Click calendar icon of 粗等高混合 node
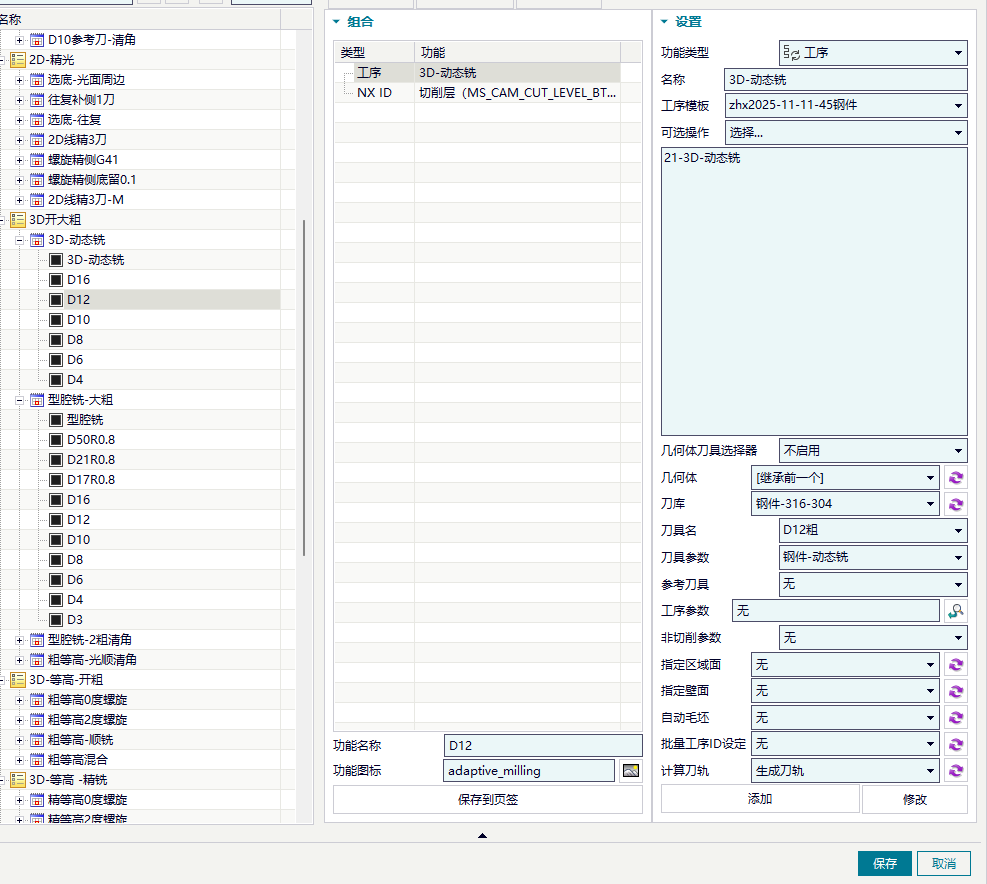The width and height of the screenshot is (987, 884). 37,760
